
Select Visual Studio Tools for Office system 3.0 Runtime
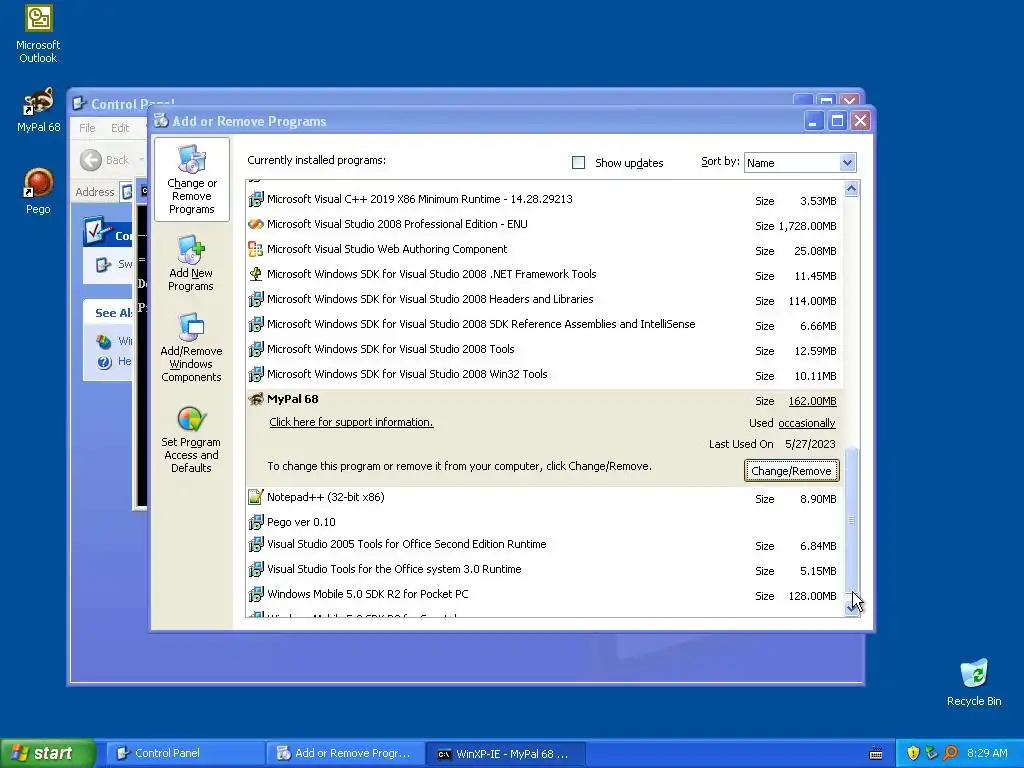click(x=543, y=569)
